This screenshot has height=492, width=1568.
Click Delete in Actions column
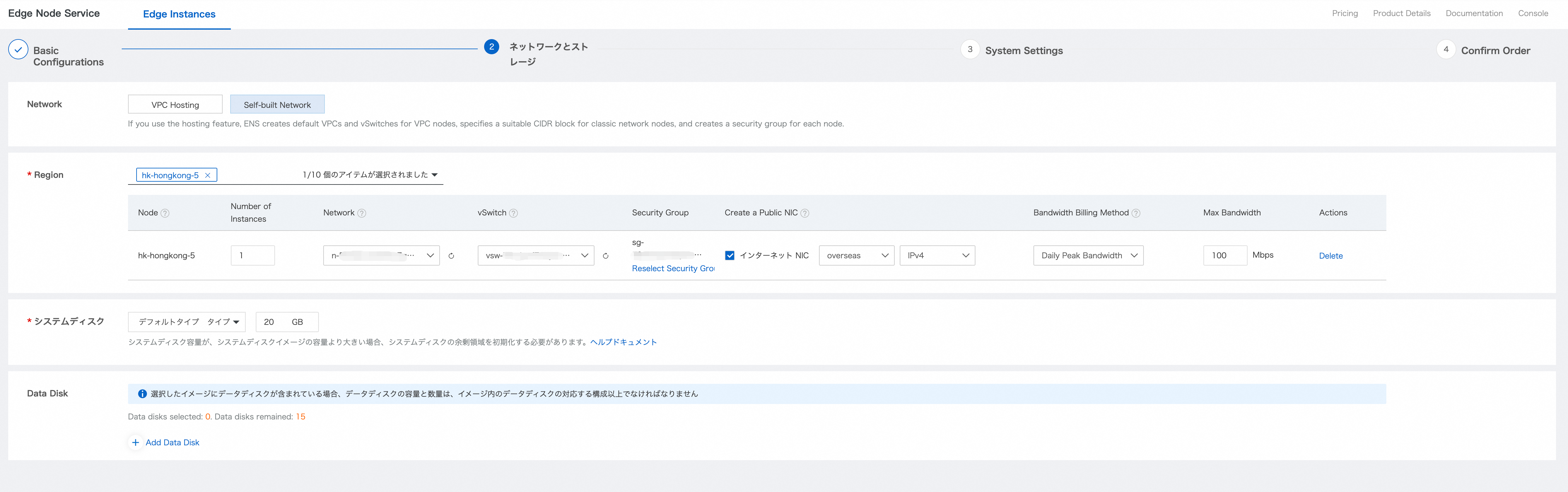[x=1331, y=256]
